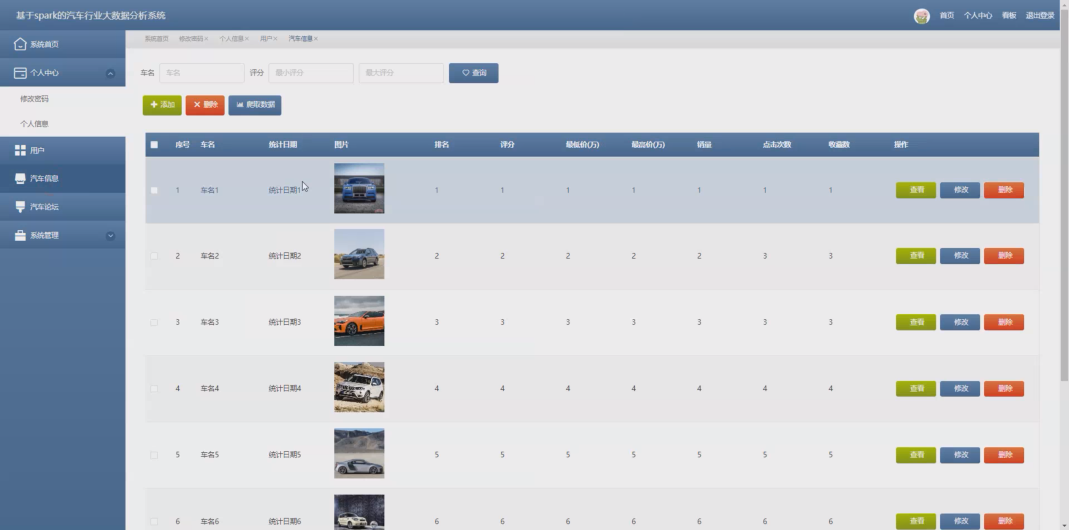Select the 用户 grid icon in sidebar
This screenshot has width=1069, height=530.
coord(20,150)
